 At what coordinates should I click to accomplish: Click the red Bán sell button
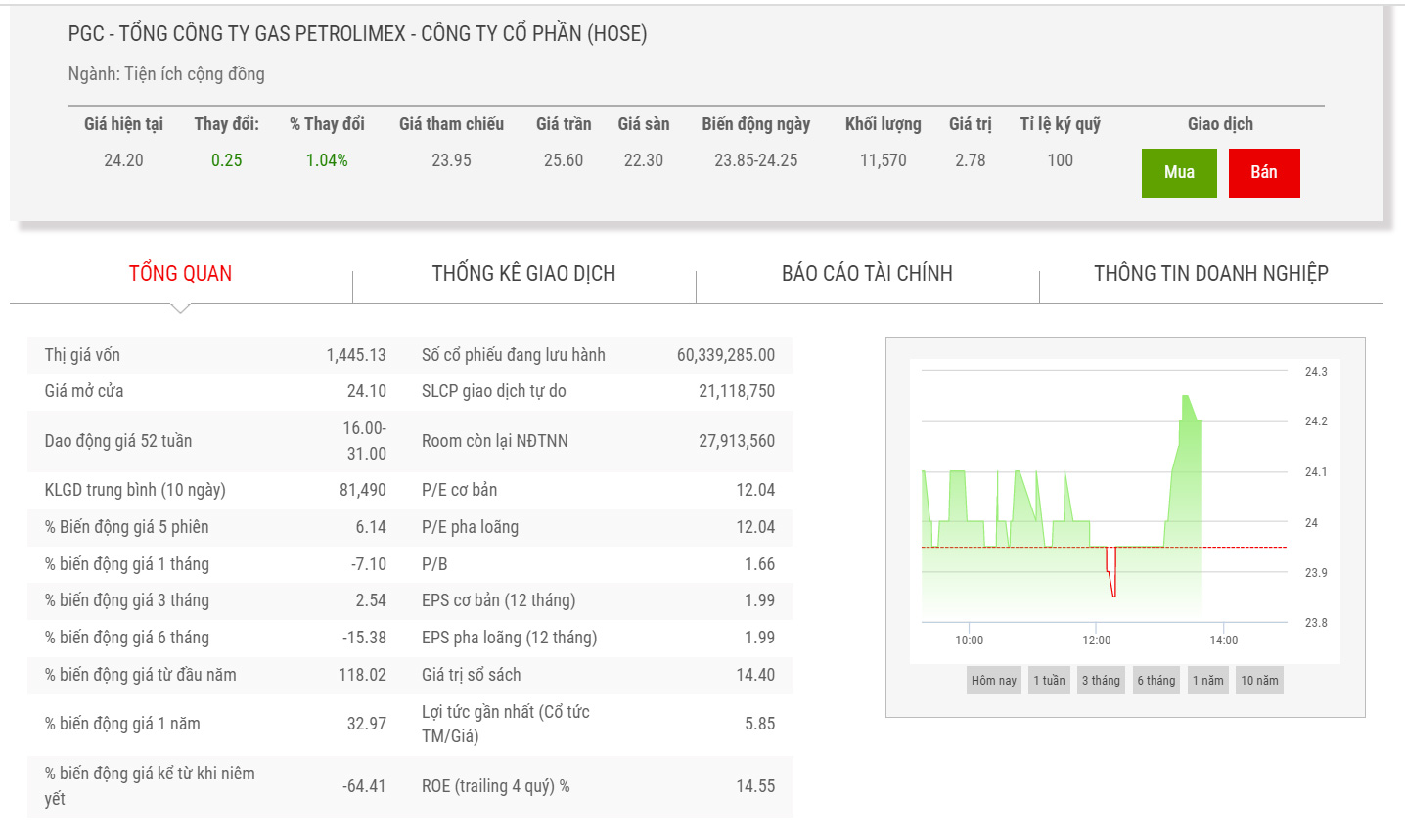tap(1263, 173)
